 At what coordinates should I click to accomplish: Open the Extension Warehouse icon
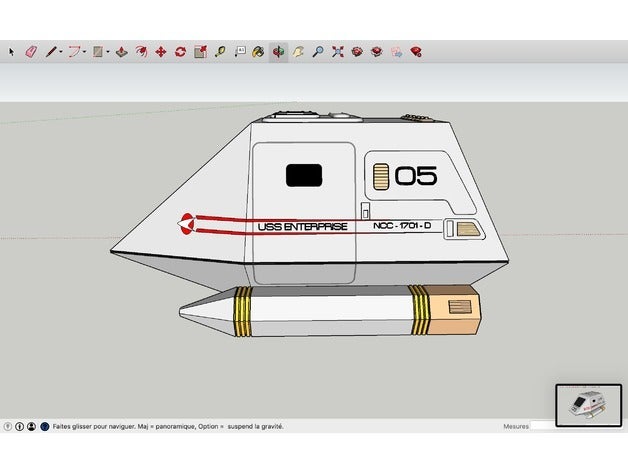[x=376, y=52]
